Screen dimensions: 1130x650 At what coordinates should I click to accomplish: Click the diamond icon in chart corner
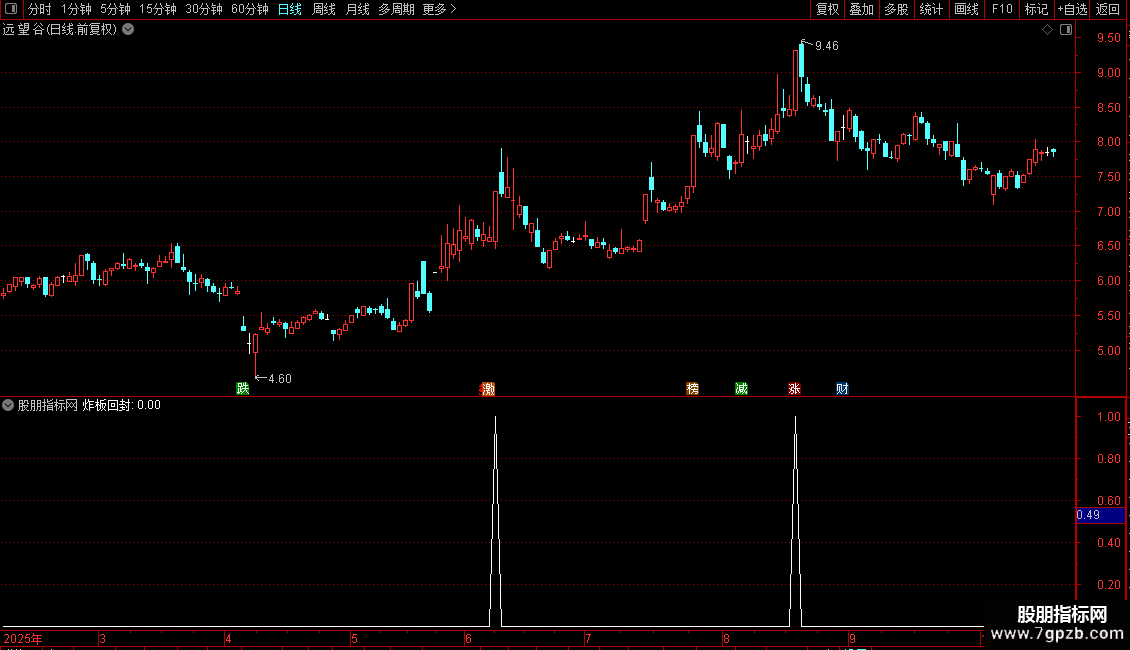tap(1048, 30)
